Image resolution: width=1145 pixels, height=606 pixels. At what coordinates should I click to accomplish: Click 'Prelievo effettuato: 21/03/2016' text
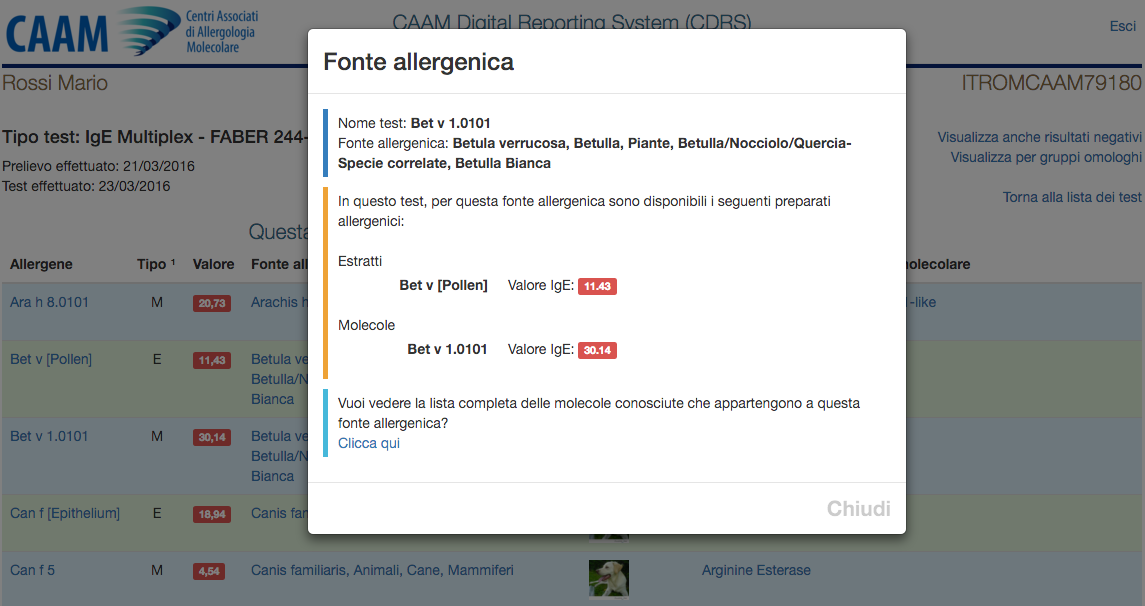click(x=99, y=166)
